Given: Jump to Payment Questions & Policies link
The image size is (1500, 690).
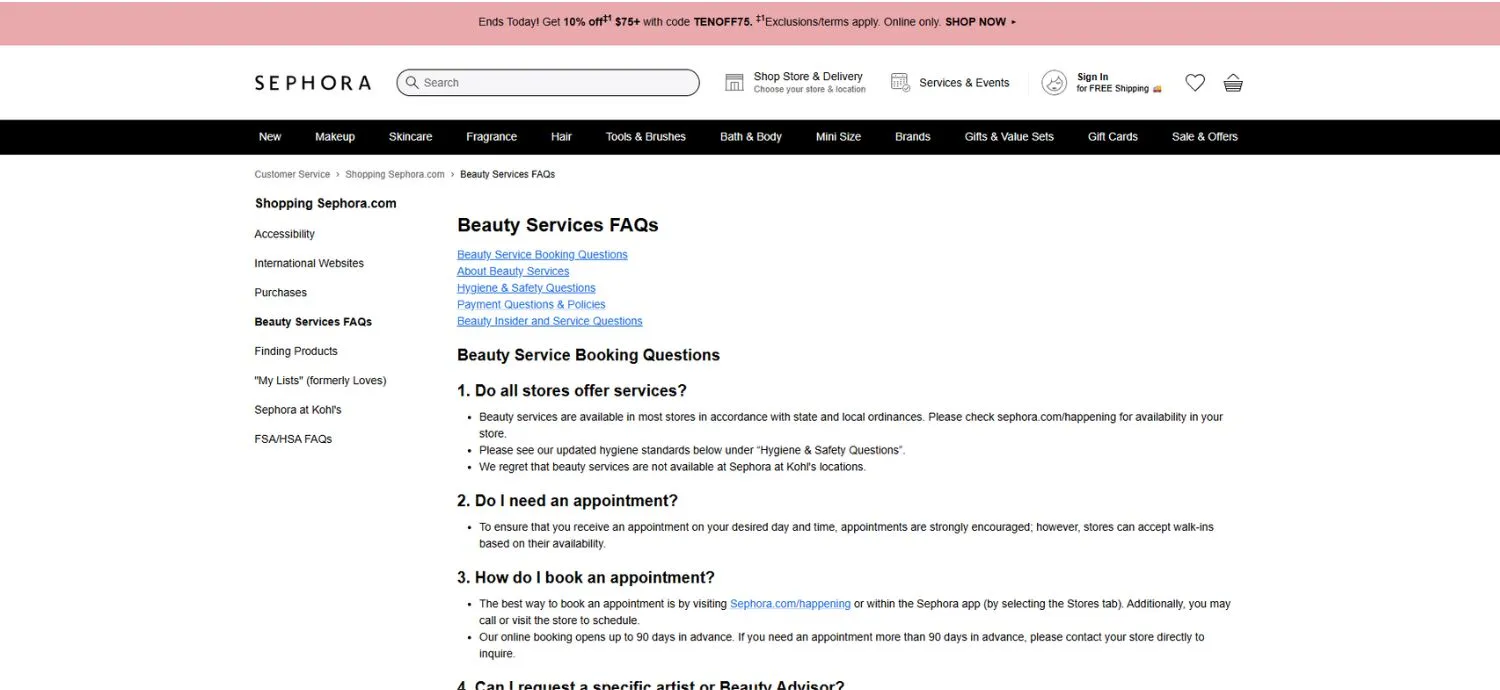Looking at the screenshot, I should [x=531, y=304].
